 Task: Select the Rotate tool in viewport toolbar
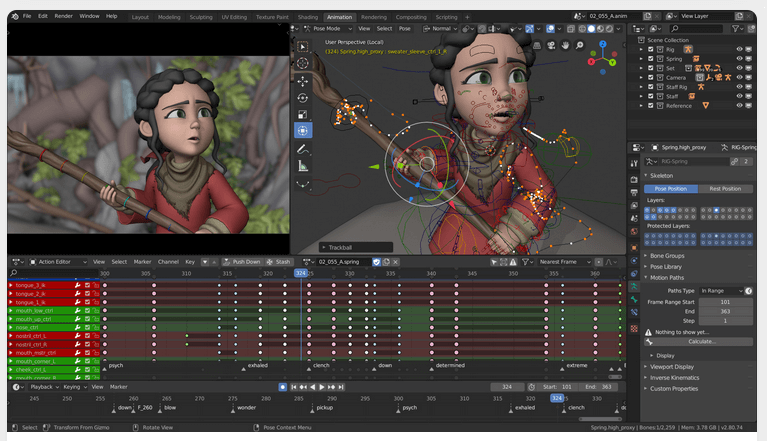pyautogui.click(x=303, y=98)
